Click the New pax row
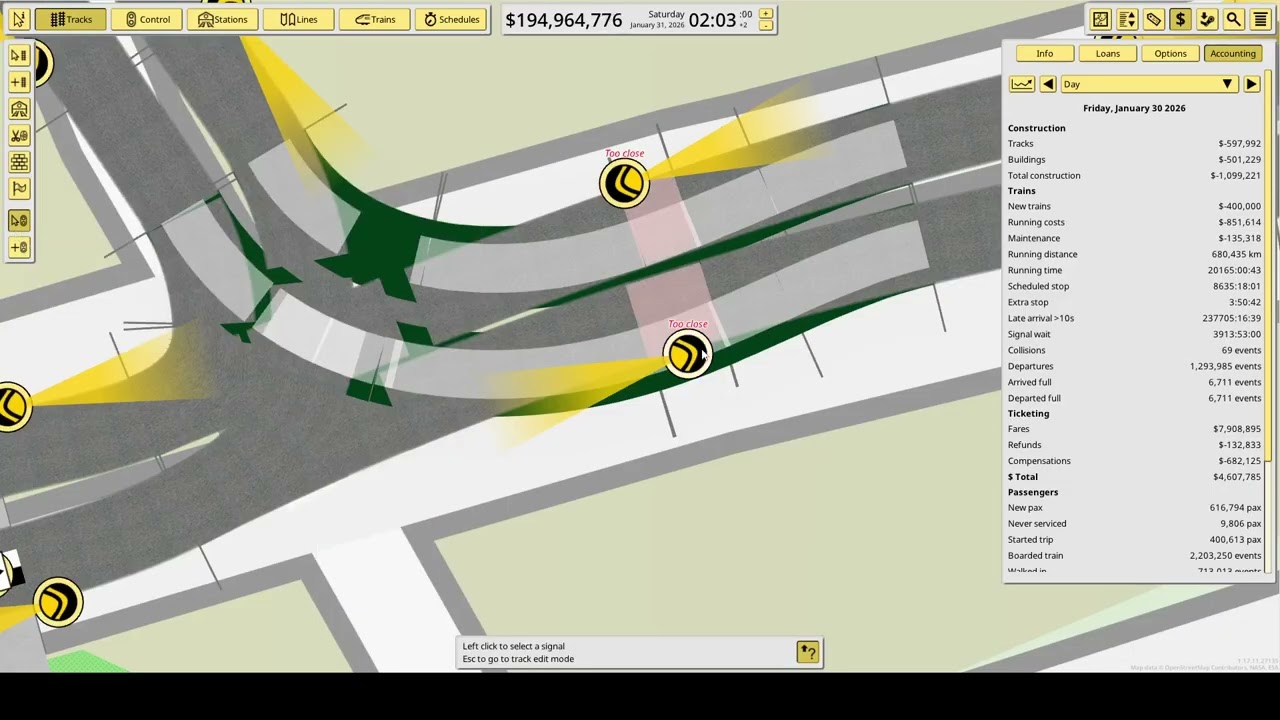The height and width of the screenshot is (720, 1280). click(x=1134, y=508)
